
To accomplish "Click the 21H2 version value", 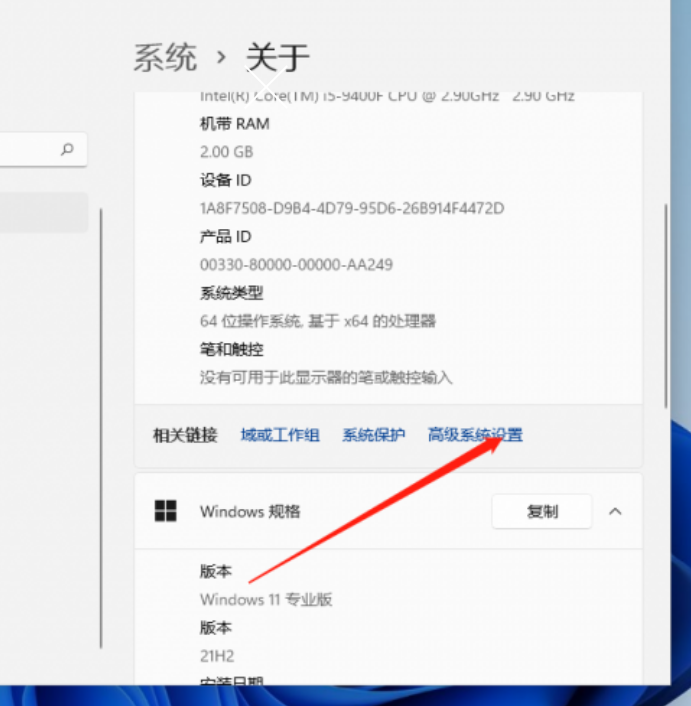I will click(217, 656).
